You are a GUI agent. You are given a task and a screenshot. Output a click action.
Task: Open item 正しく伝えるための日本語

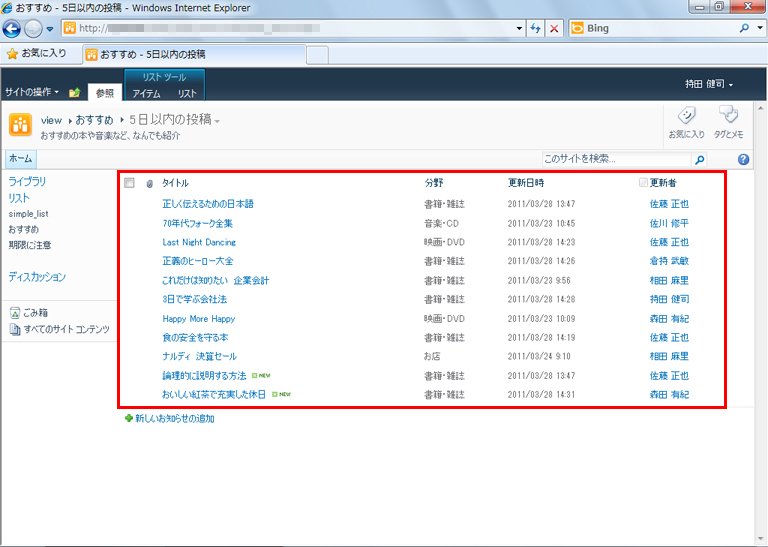pos(208,204)
